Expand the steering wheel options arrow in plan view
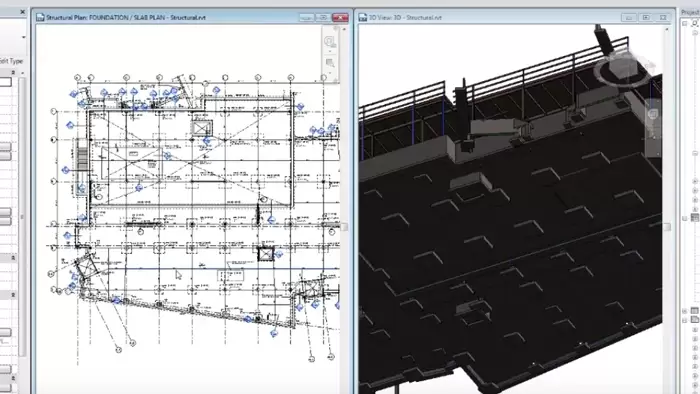Viewport: 700px width, 394px height. click(330, 52)
